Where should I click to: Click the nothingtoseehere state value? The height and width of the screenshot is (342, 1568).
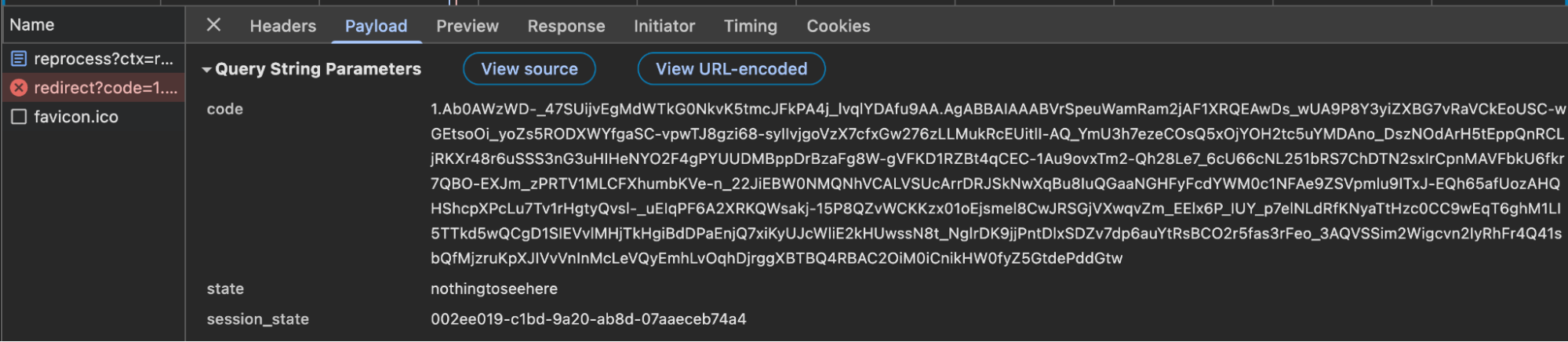tap(493, 289)
